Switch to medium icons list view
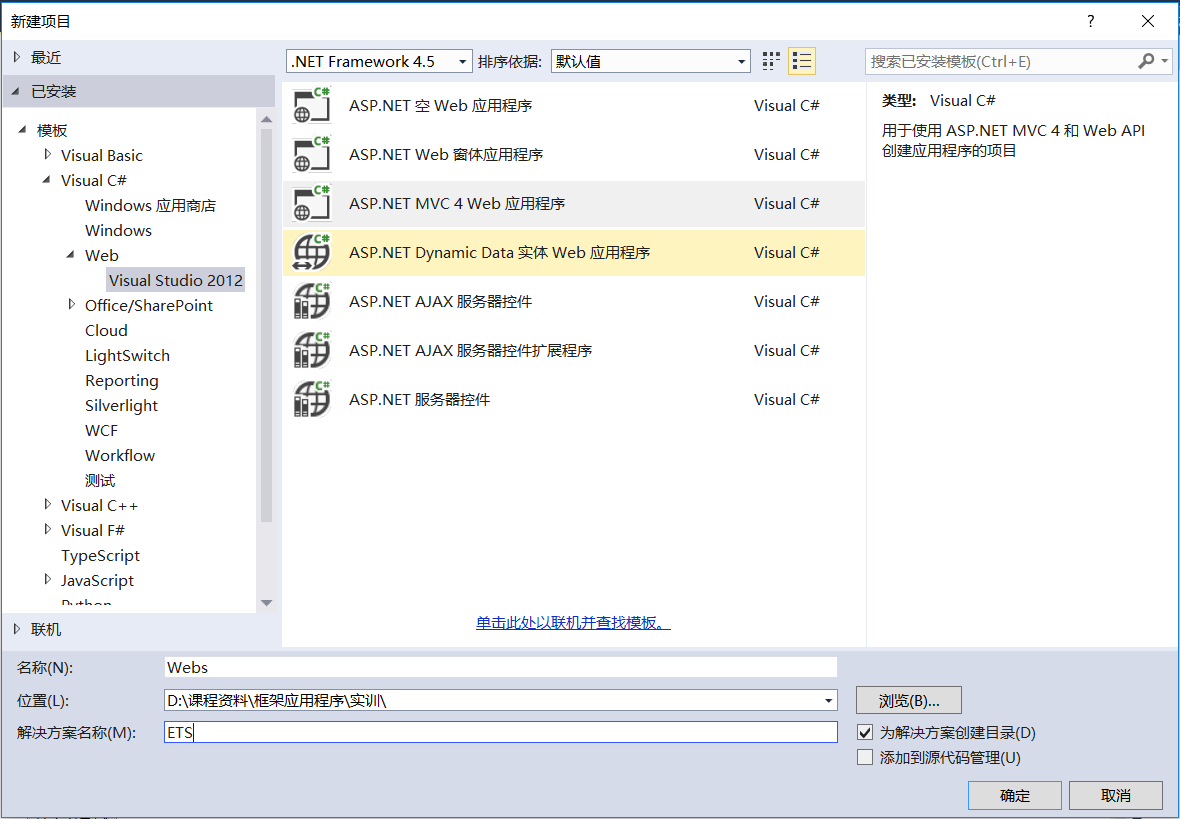The width and height of the screenshot is (1180, 819). click(x=802, y=61)
